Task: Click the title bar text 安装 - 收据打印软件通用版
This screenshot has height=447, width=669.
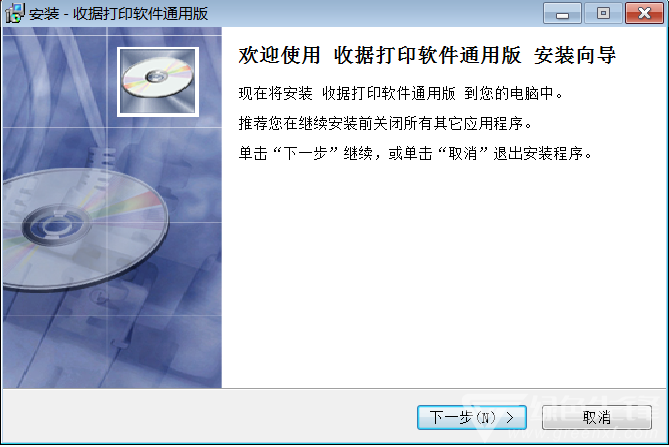Action: click(x=119, y=14)
